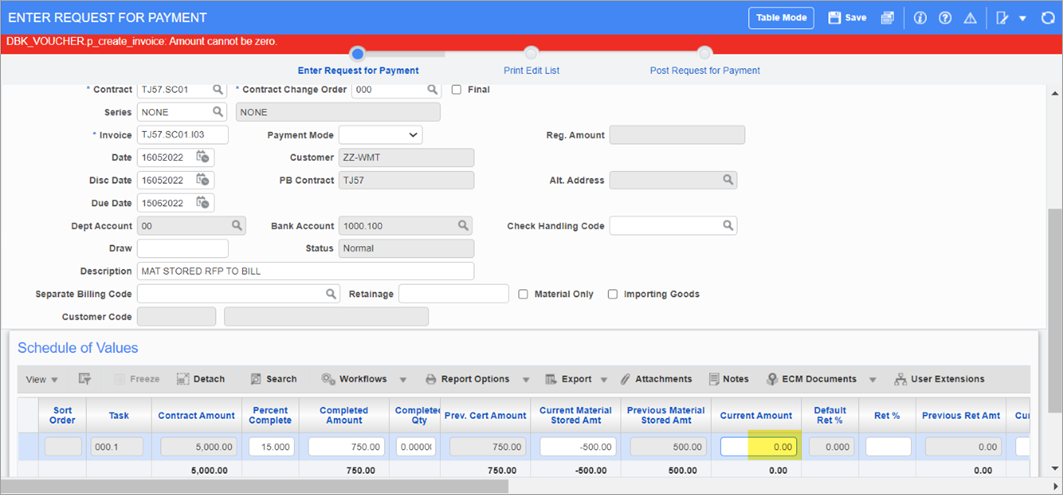Expand dropdown arrow next to edit icon
The image size is (1063, 495).
1022,18
